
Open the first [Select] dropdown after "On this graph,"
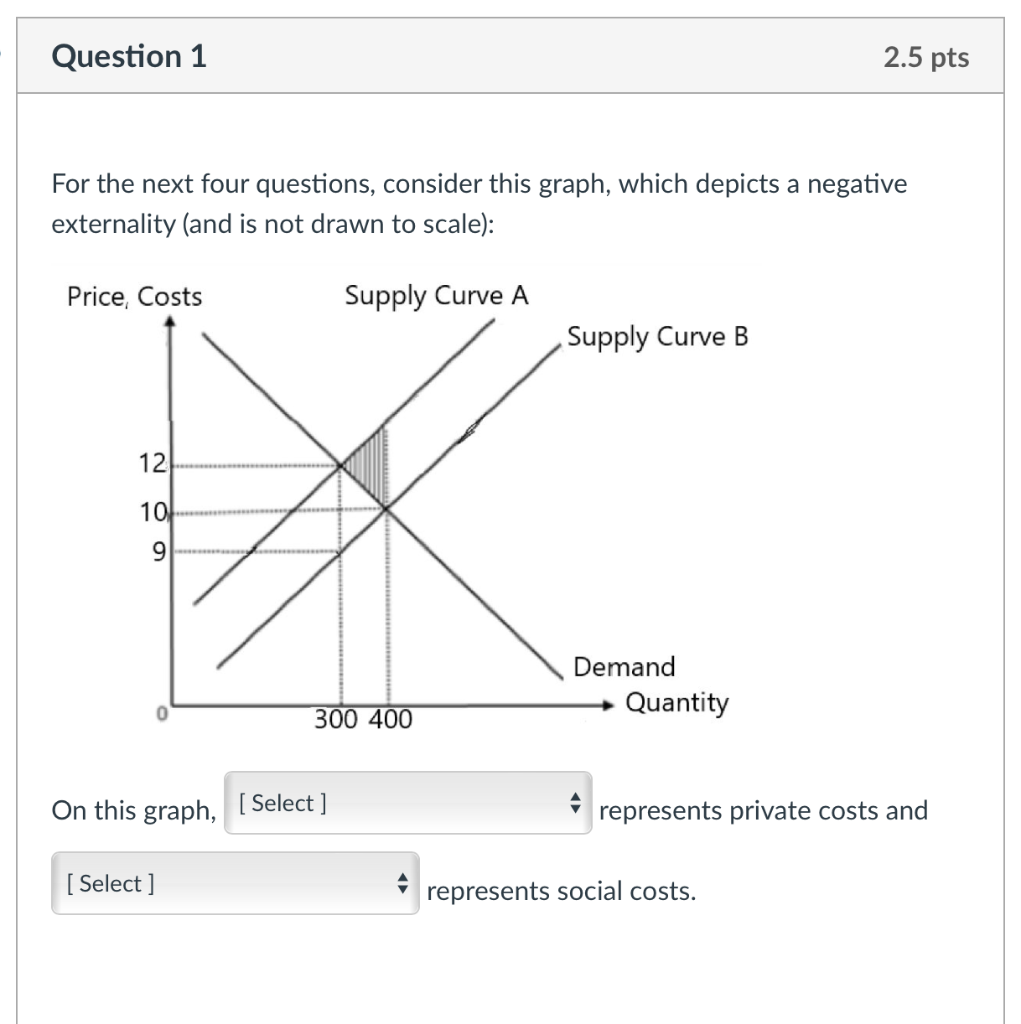(408, 803)
